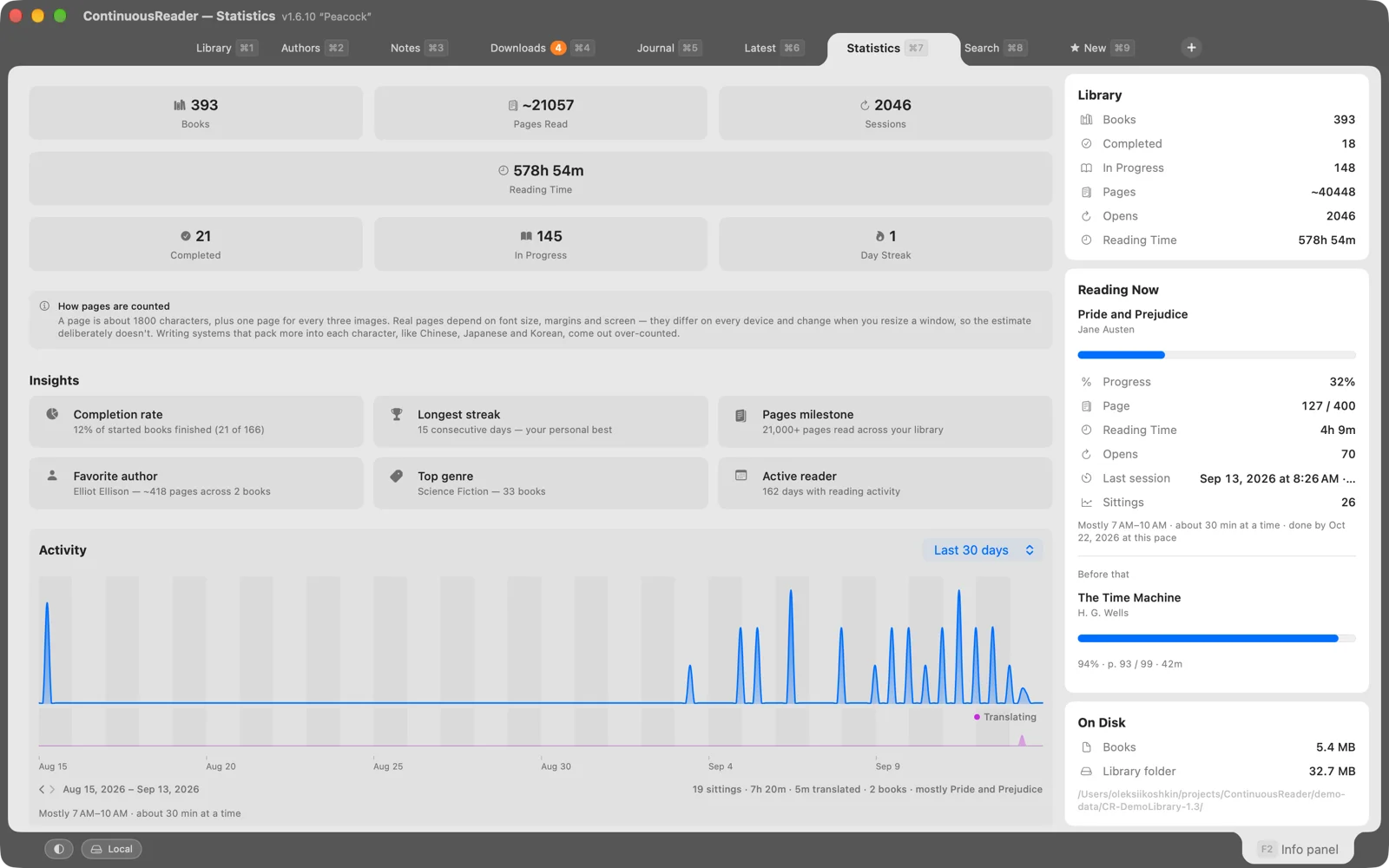
Task: Click the Active reader calendar icon
Action: coord(741,476)
